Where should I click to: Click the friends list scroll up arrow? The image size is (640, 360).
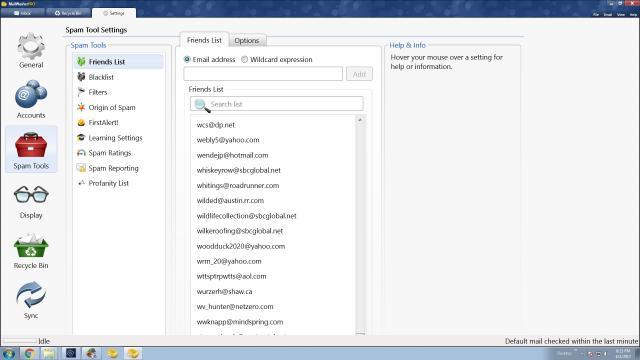click(360, 120)
